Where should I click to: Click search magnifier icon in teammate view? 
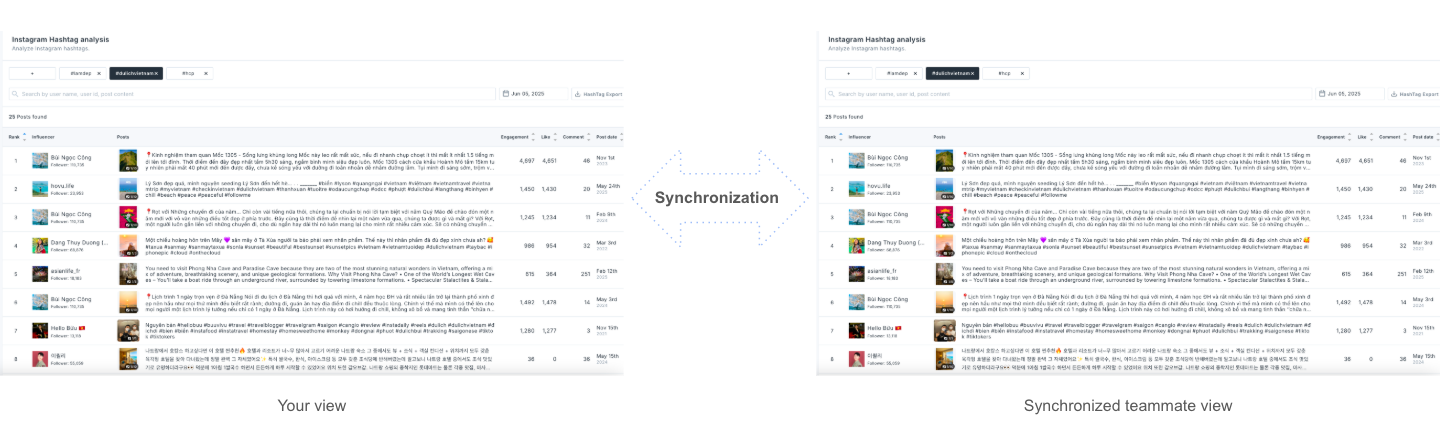click(832, 94)
